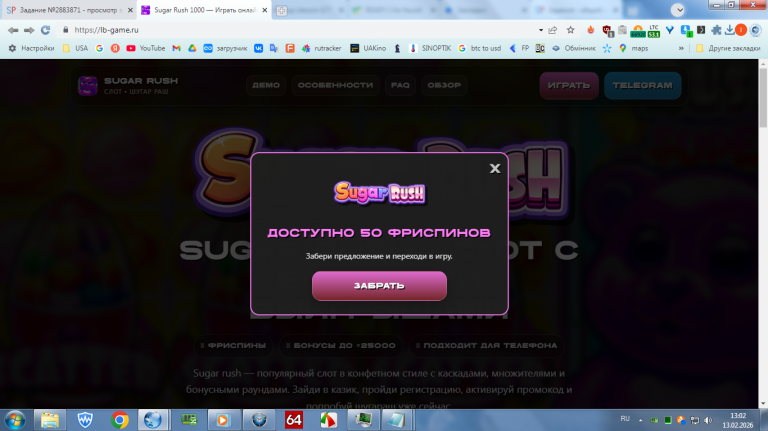Open the ОСОБЕННОСТИ navigation item

click(x=336, y=85)
